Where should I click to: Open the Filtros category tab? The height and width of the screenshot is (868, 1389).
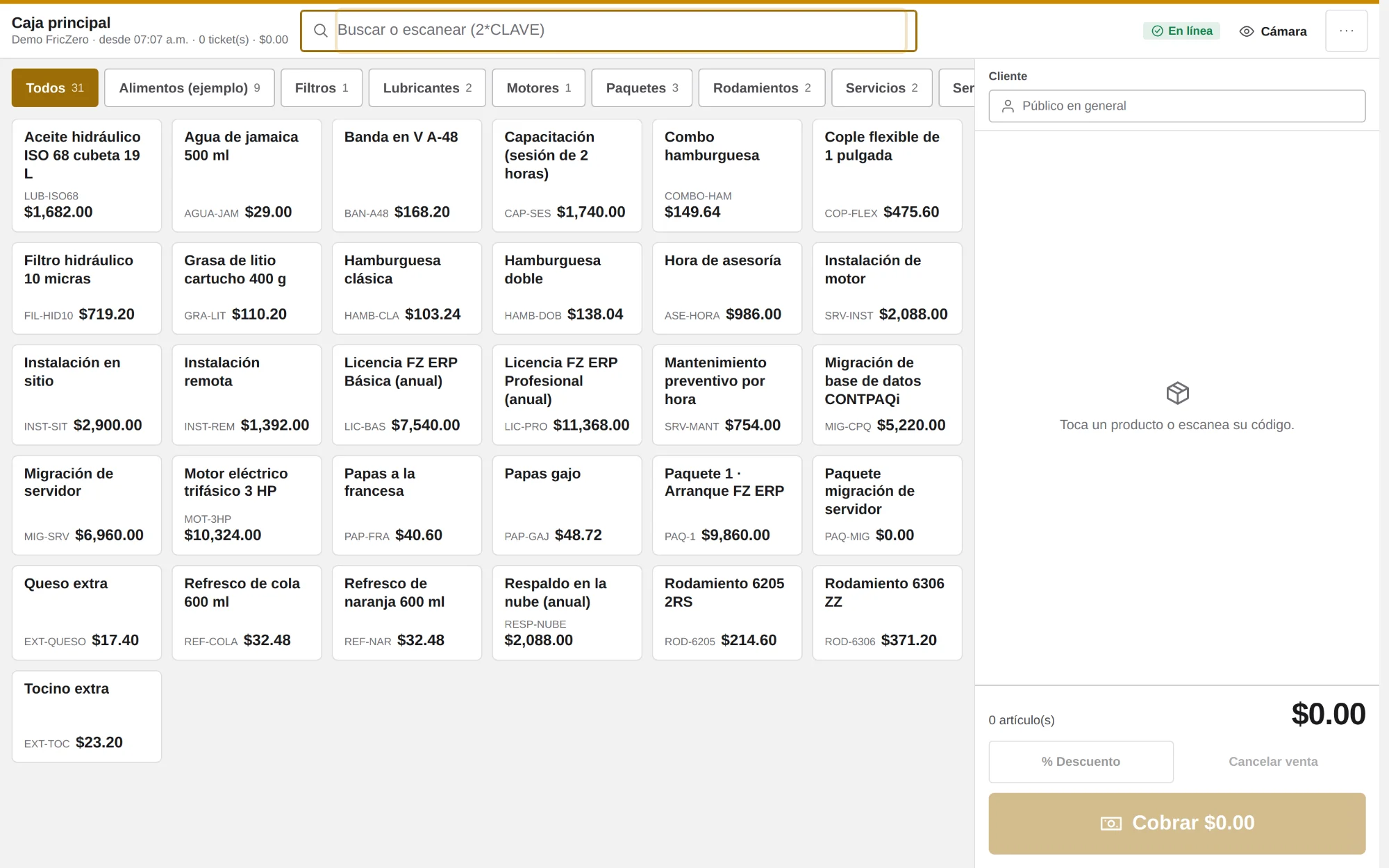322,87
